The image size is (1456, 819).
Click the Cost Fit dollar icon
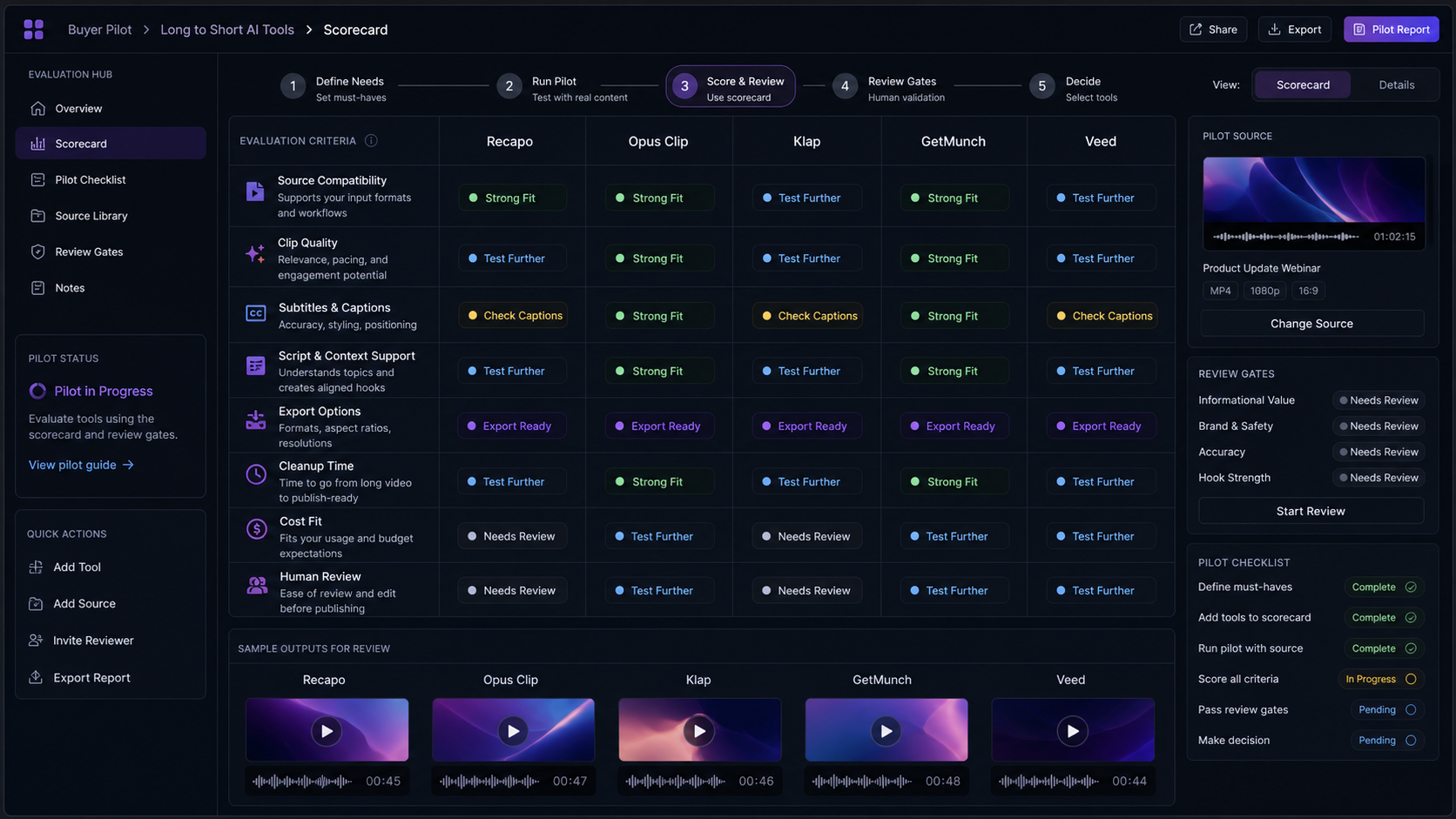click(x=256, y=528)
